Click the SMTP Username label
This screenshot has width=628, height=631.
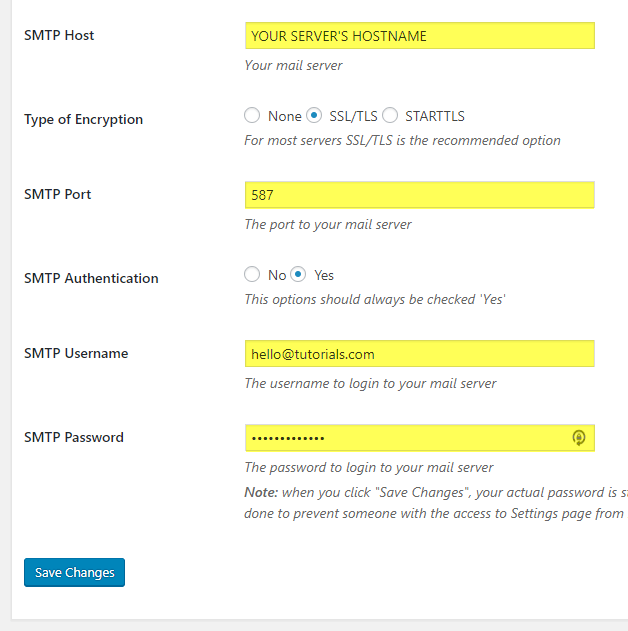76,353
